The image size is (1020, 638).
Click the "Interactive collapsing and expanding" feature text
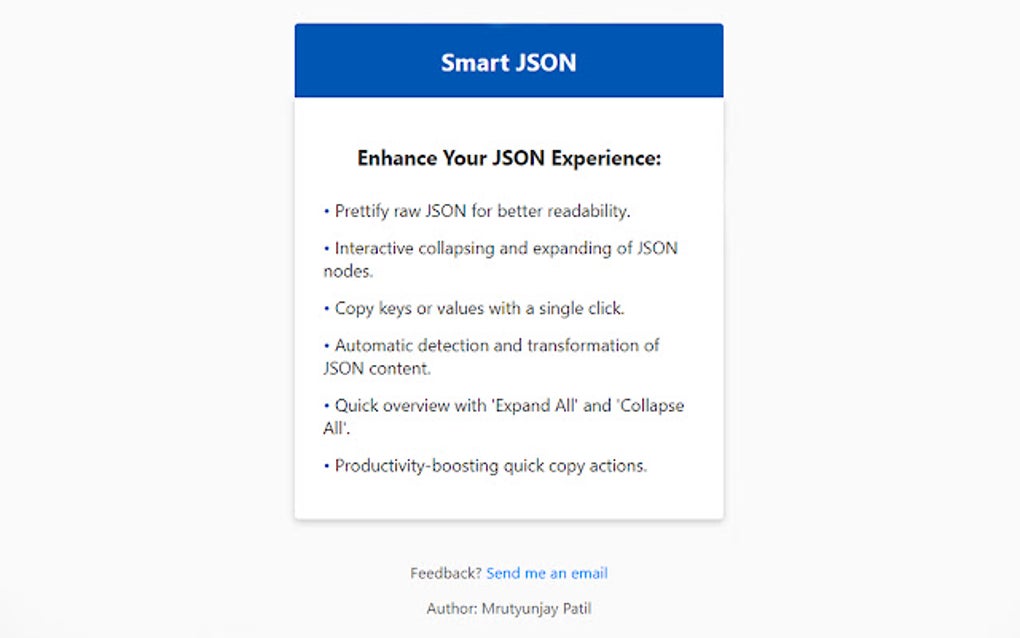[506, 248]
